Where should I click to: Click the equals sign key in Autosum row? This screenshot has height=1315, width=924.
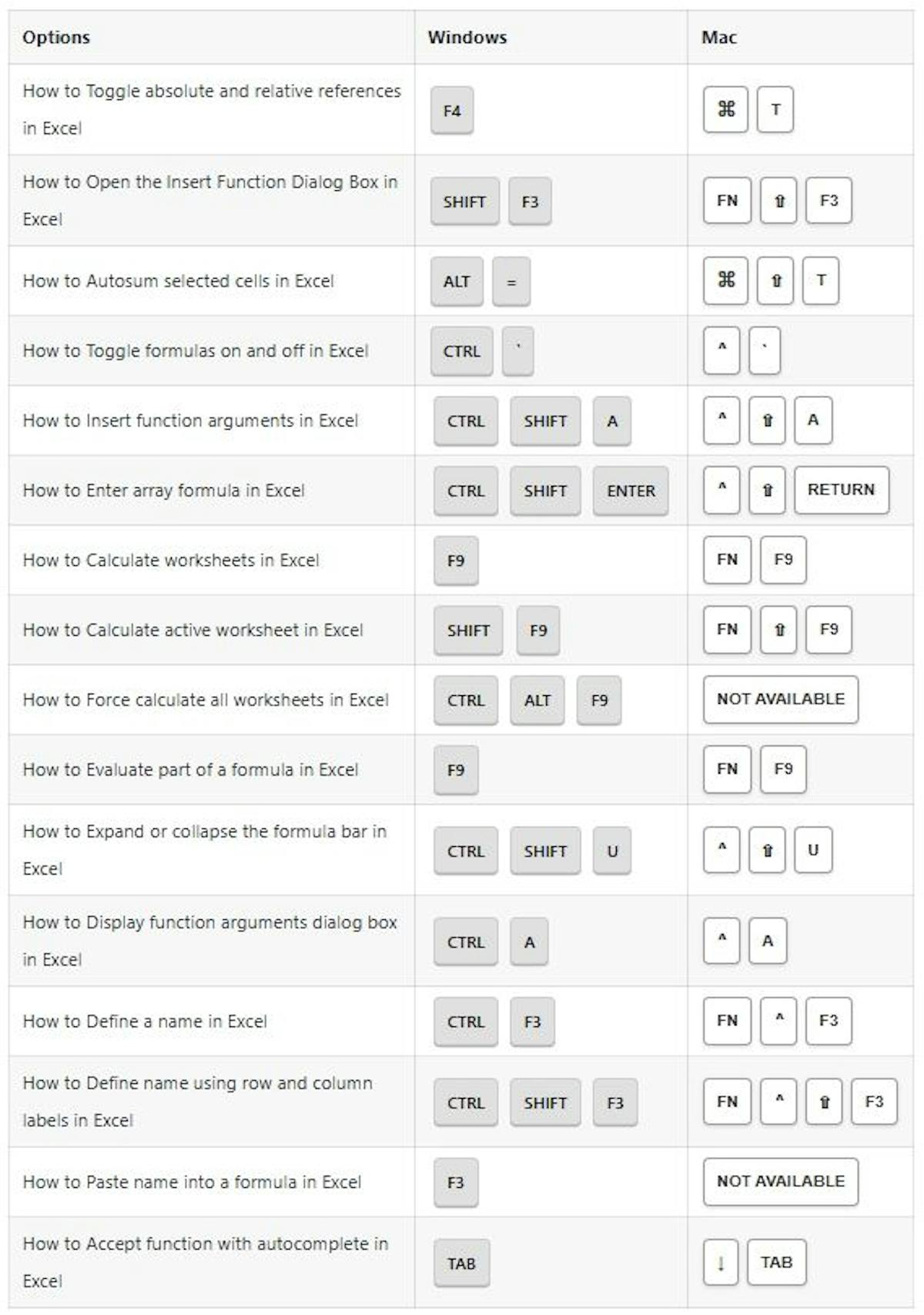(511, 282)
